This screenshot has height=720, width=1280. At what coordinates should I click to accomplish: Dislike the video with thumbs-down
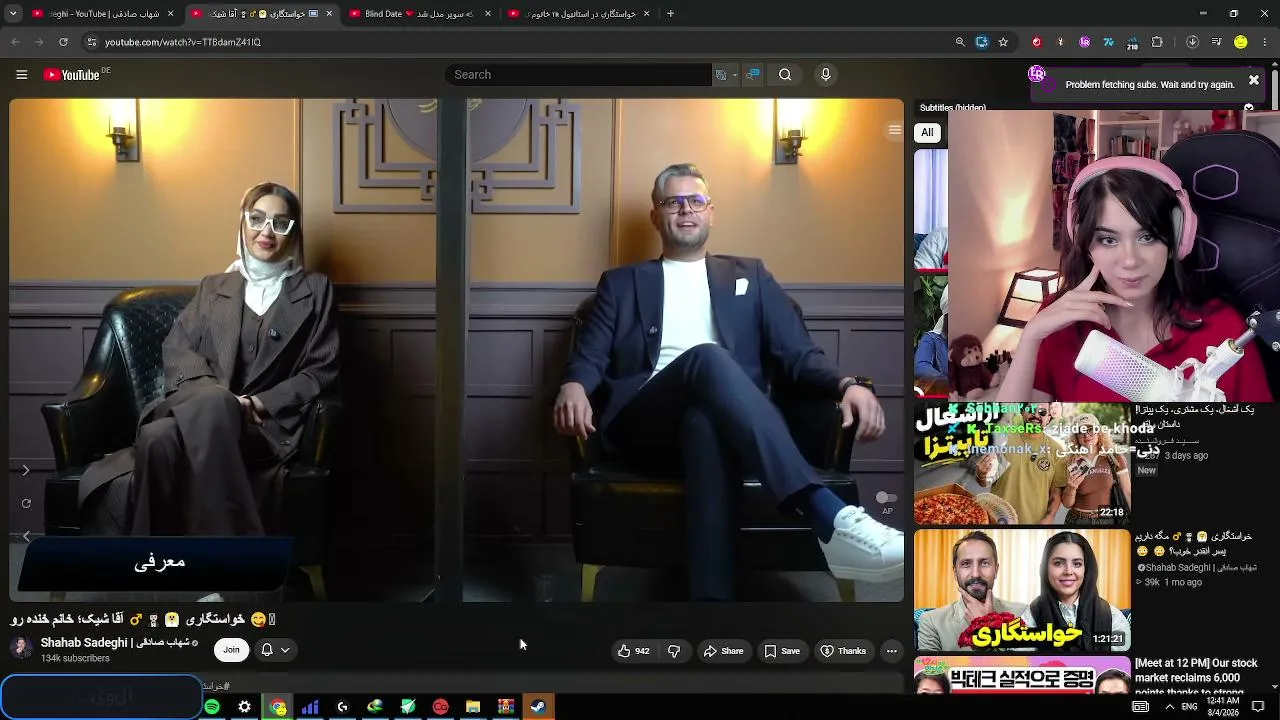coord(674,651)
